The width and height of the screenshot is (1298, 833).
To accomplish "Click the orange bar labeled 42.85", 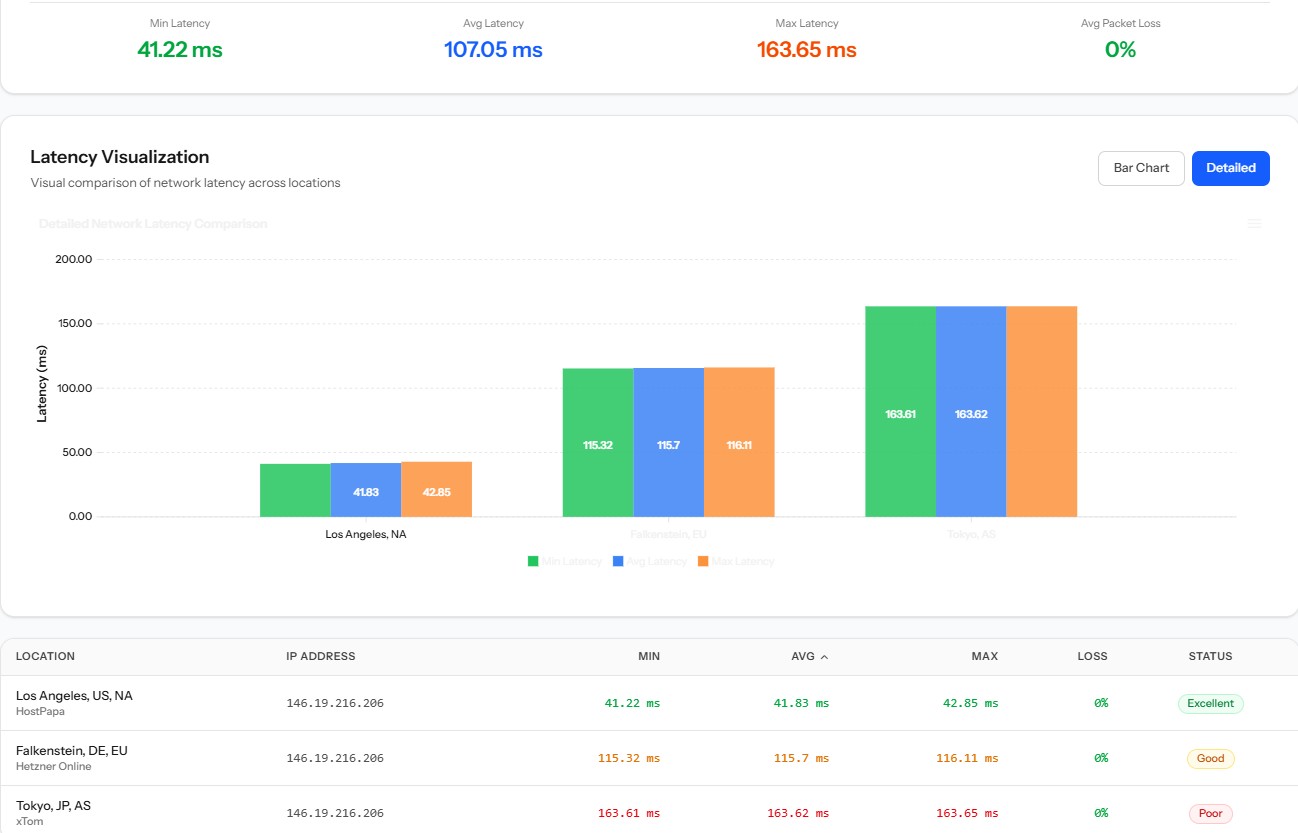I will 436,489.
